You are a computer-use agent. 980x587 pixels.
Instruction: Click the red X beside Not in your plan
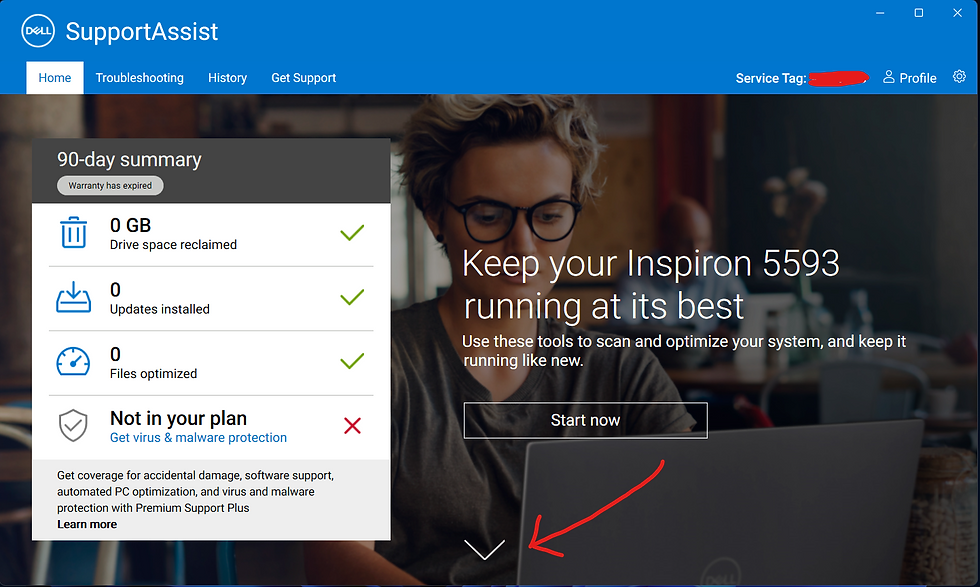tap(352, 426)
